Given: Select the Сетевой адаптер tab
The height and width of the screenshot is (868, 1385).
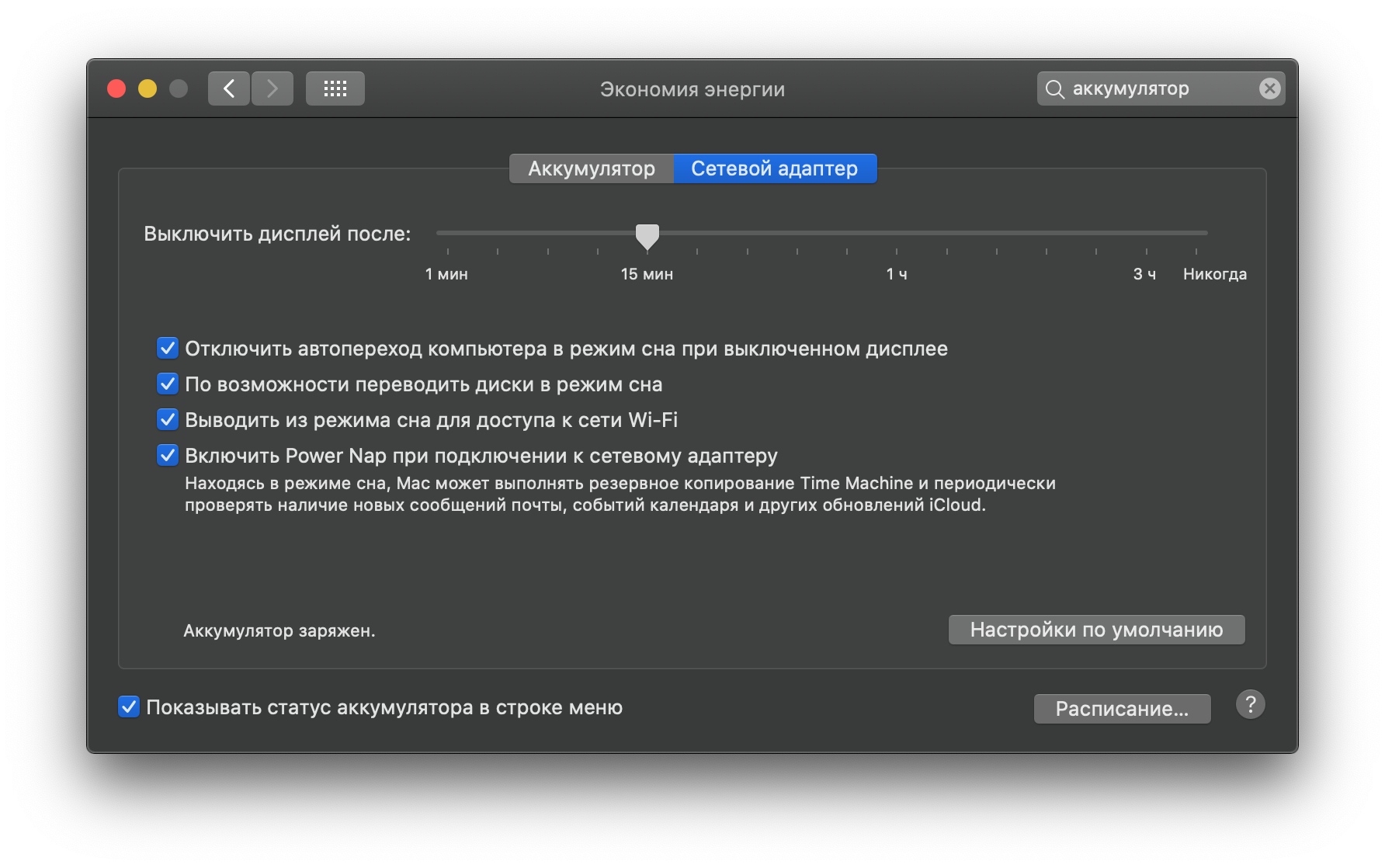Looking at the screenshot, I should (775, 168).
